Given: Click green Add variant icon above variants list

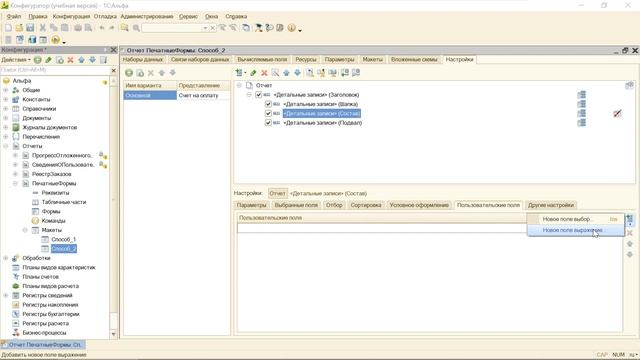Looking at the screenshot, I should click(129, 73).
